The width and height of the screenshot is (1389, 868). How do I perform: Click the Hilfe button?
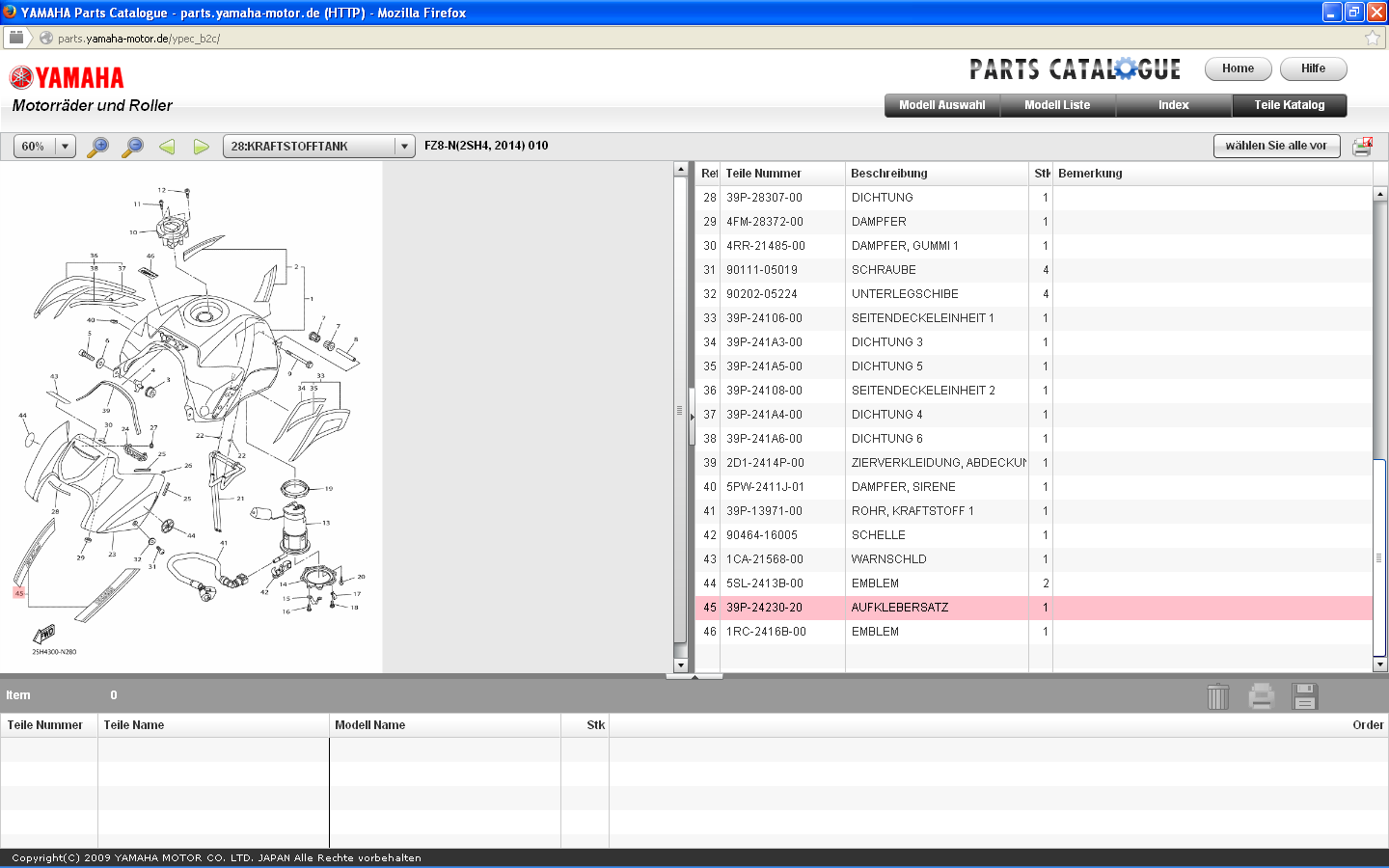pyautogui.click(x=1313, y=68)
